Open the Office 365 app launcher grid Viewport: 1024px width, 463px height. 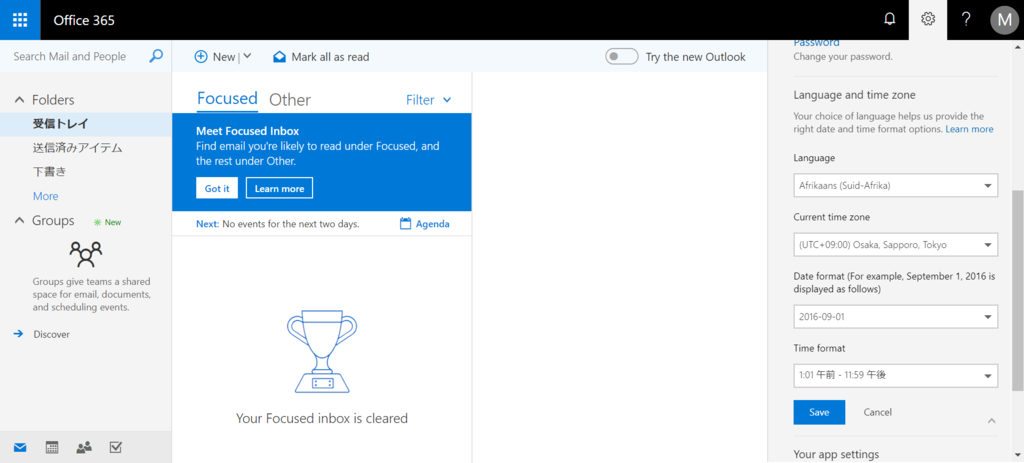[20, 20]
